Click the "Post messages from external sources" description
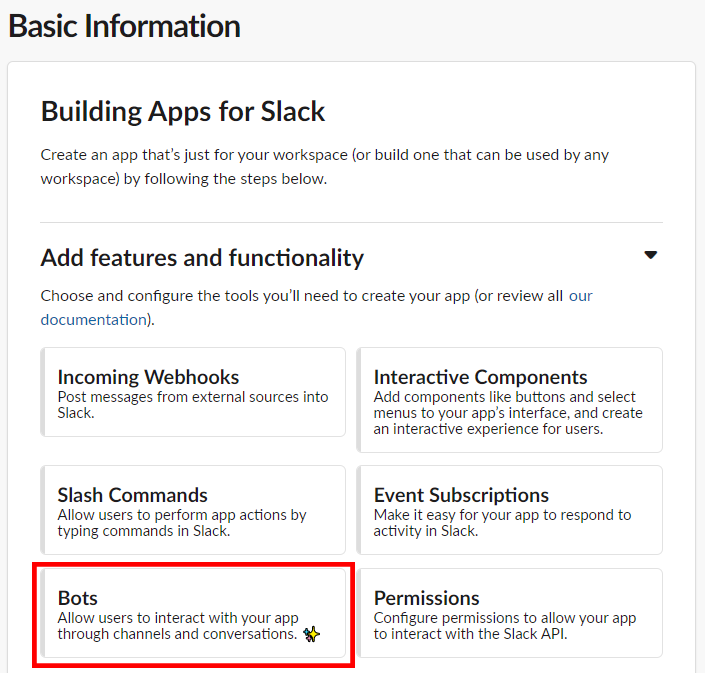This screenshot has width=705, height=673. point(193,404)
